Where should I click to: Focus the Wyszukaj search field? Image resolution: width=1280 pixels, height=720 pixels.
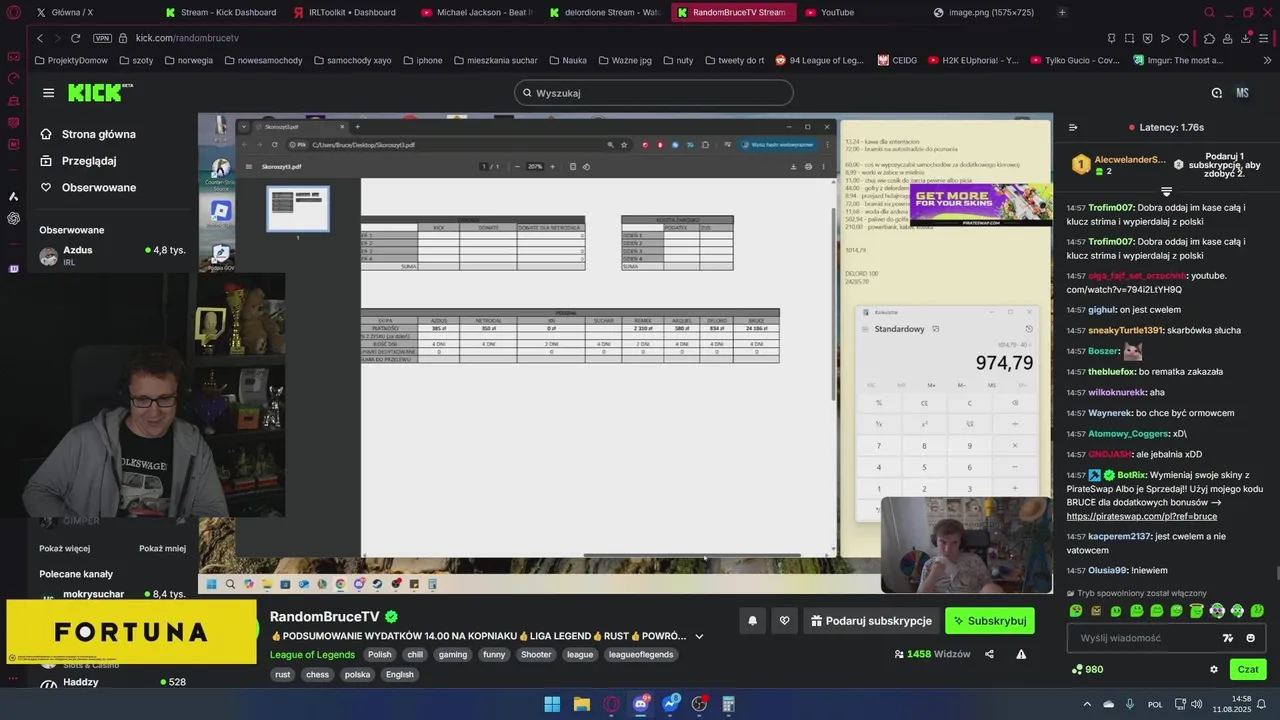click(654, 93)
